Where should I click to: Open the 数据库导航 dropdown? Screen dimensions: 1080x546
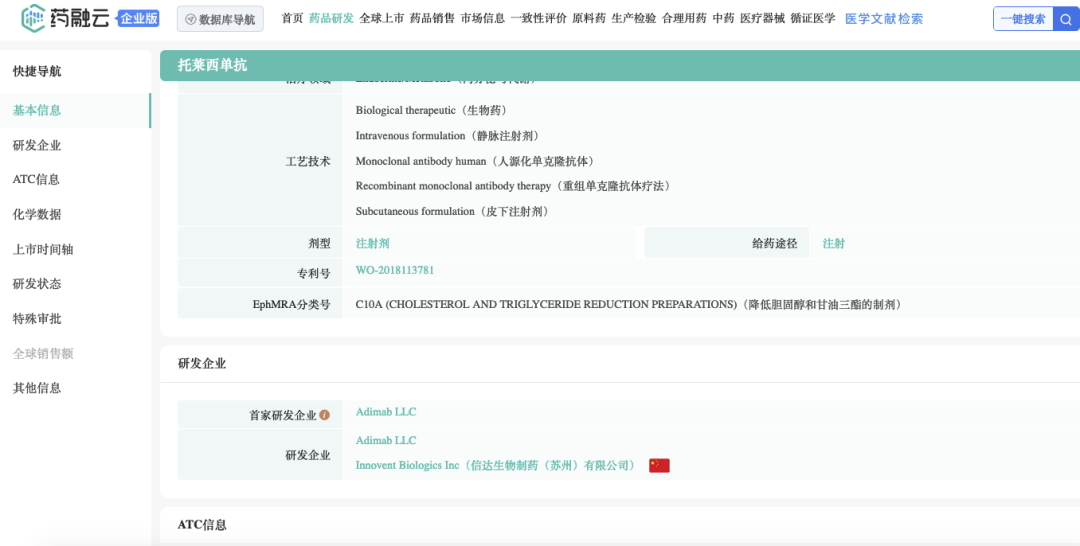[x=220, y=19]
